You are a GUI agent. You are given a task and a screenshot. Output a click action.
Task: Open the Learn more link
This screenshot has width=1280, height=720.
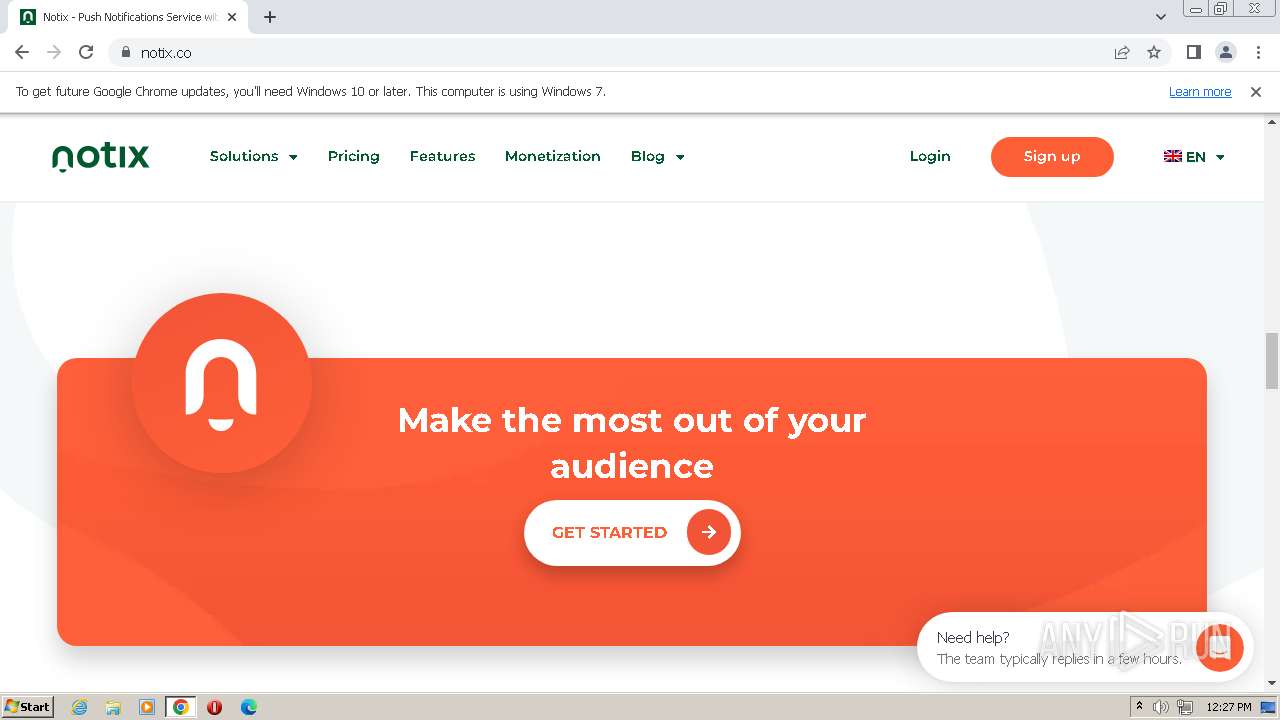[1200, 92]
